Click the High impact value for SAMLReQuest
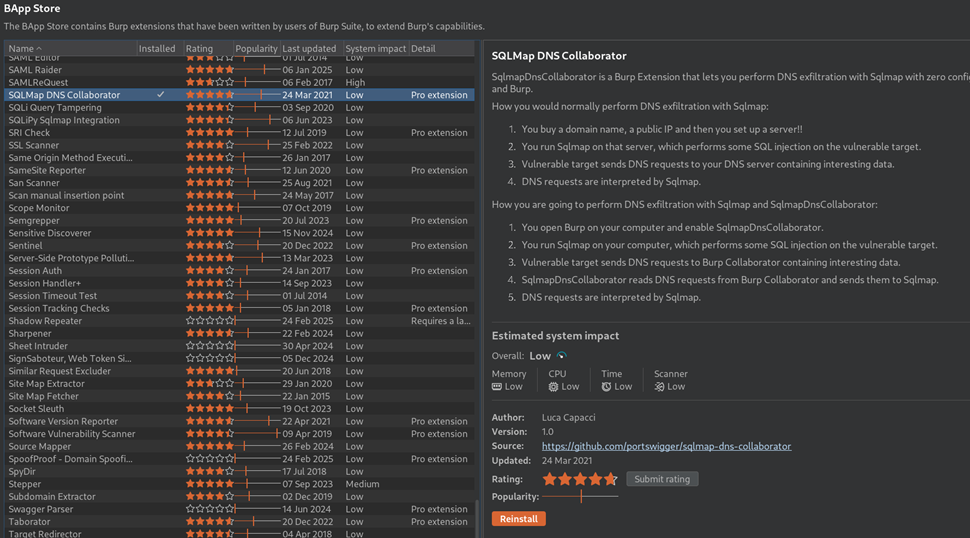 (x=355, y=82)
